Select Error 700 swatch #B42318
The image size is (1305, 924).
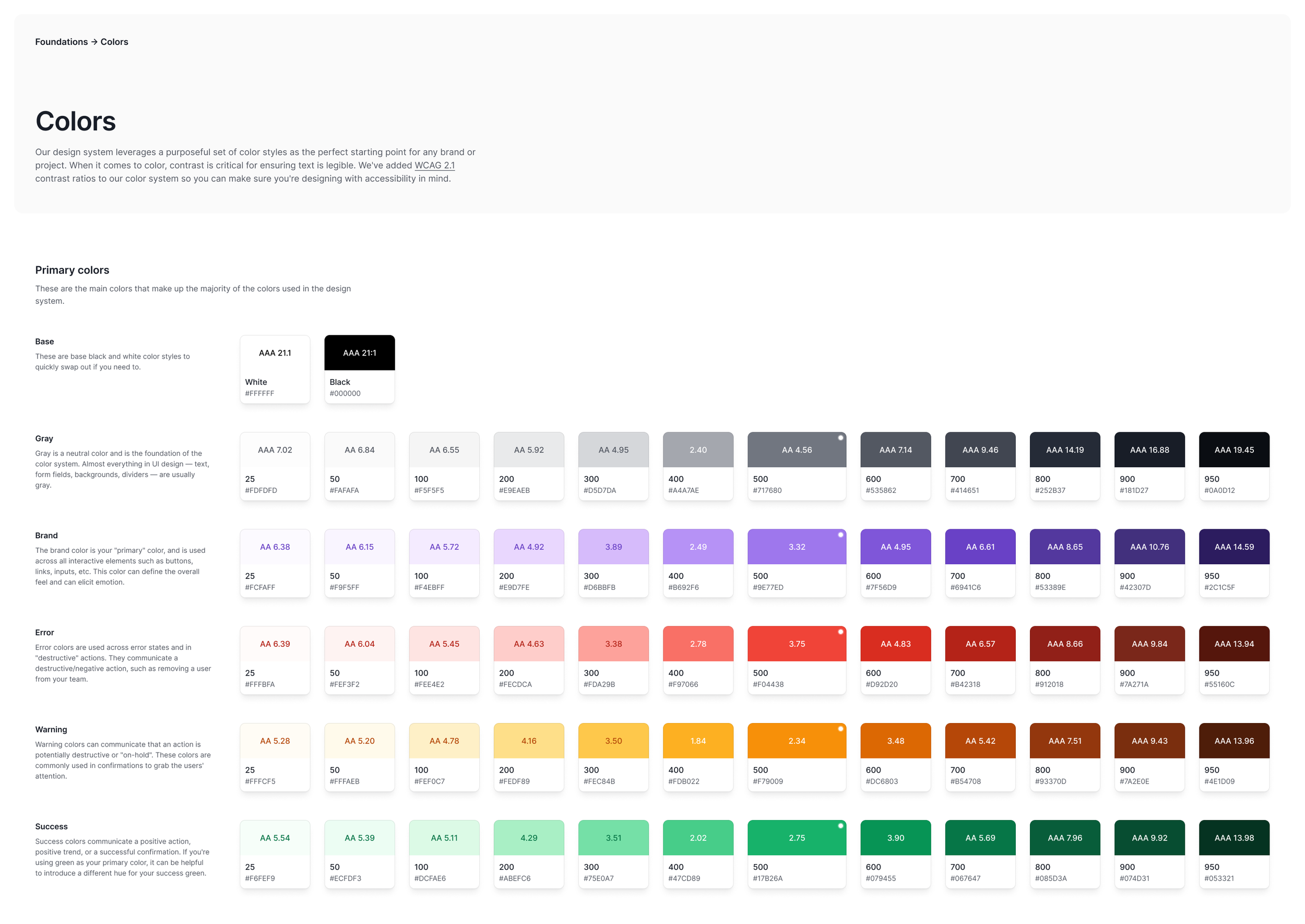pyautogui.click(x=980, y=659)
